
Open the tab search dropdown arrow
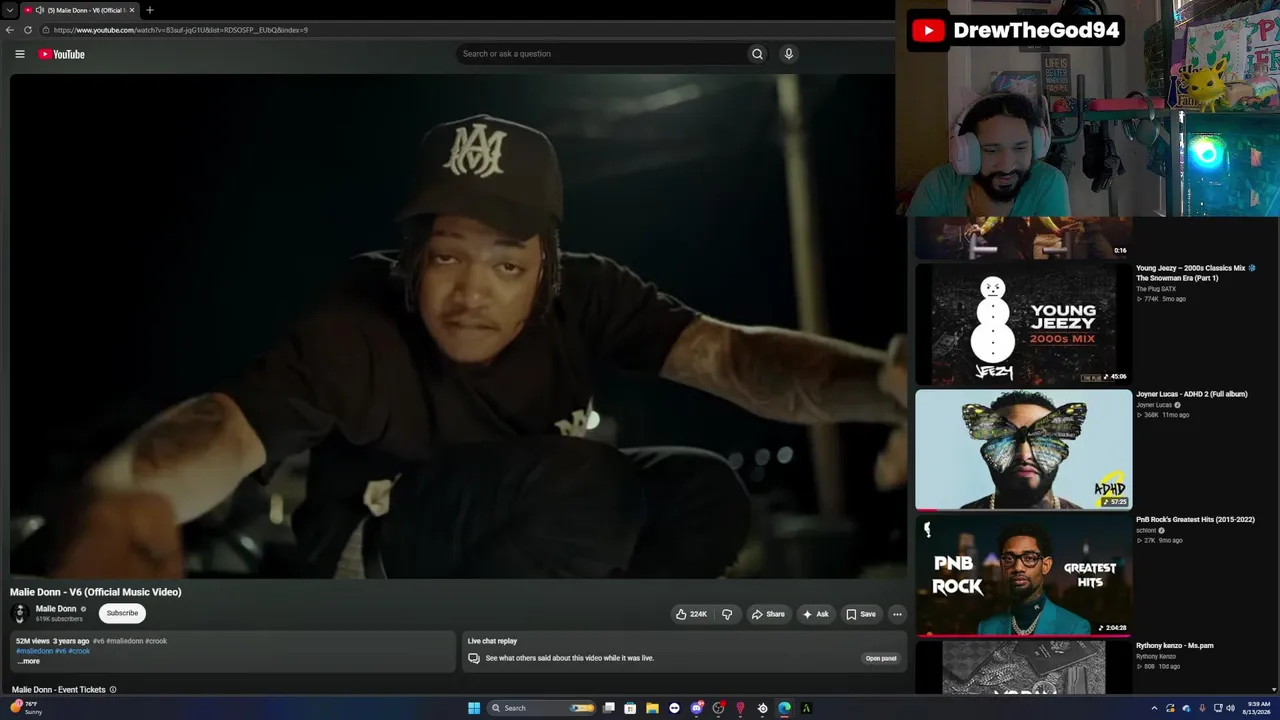(x=10, y=10)
